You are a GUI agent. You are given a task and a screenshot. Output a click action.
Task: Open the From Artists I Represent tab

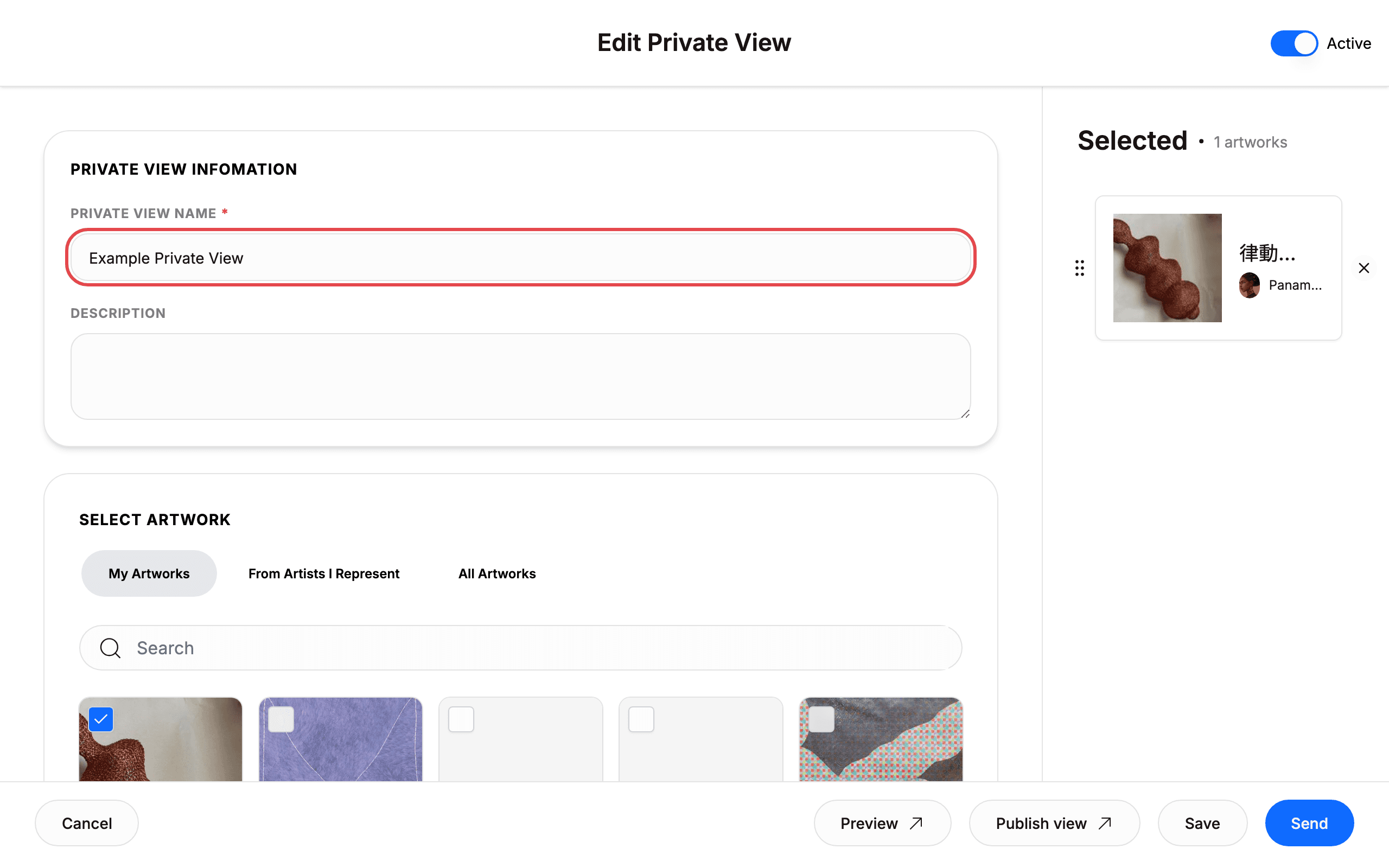(324, 573)
